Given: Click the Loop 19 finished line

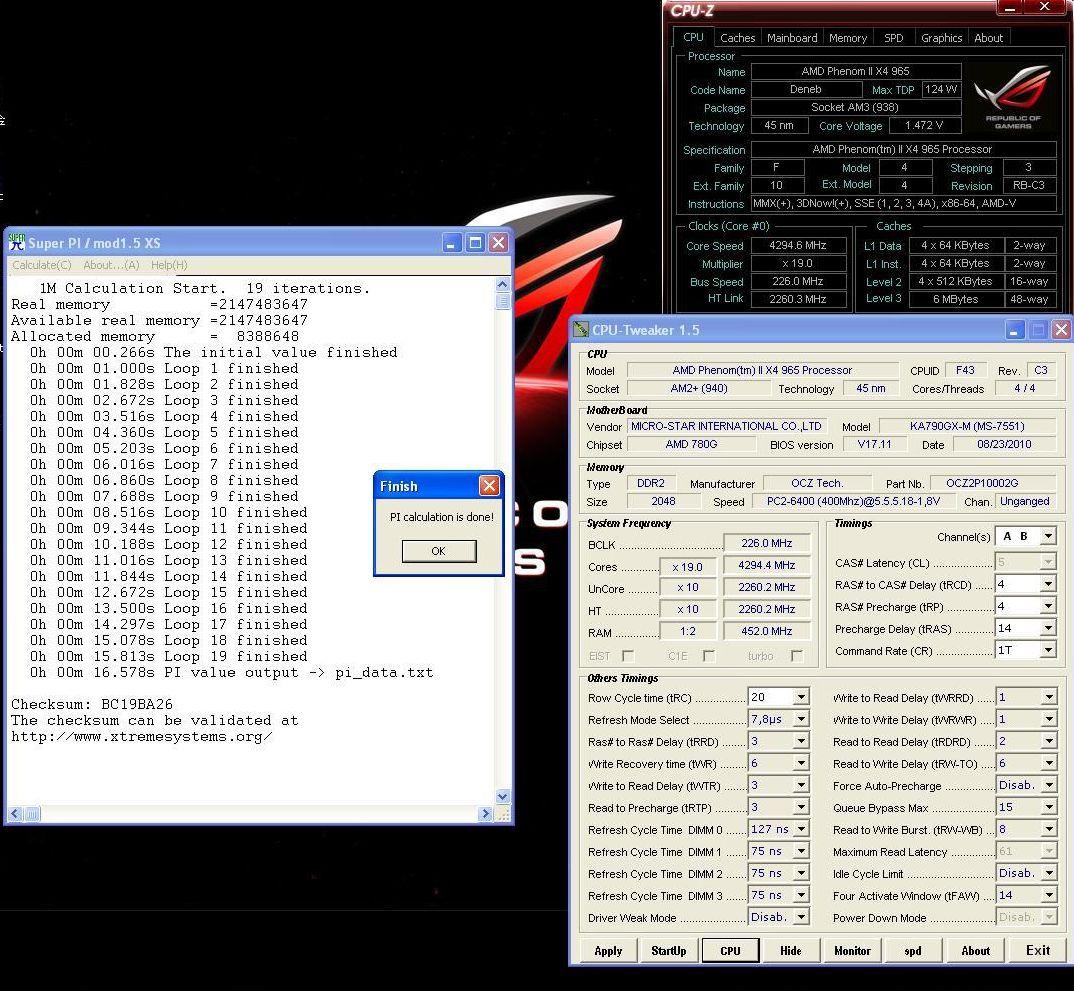Looking at the screenshot, I should tap(168, 656).
